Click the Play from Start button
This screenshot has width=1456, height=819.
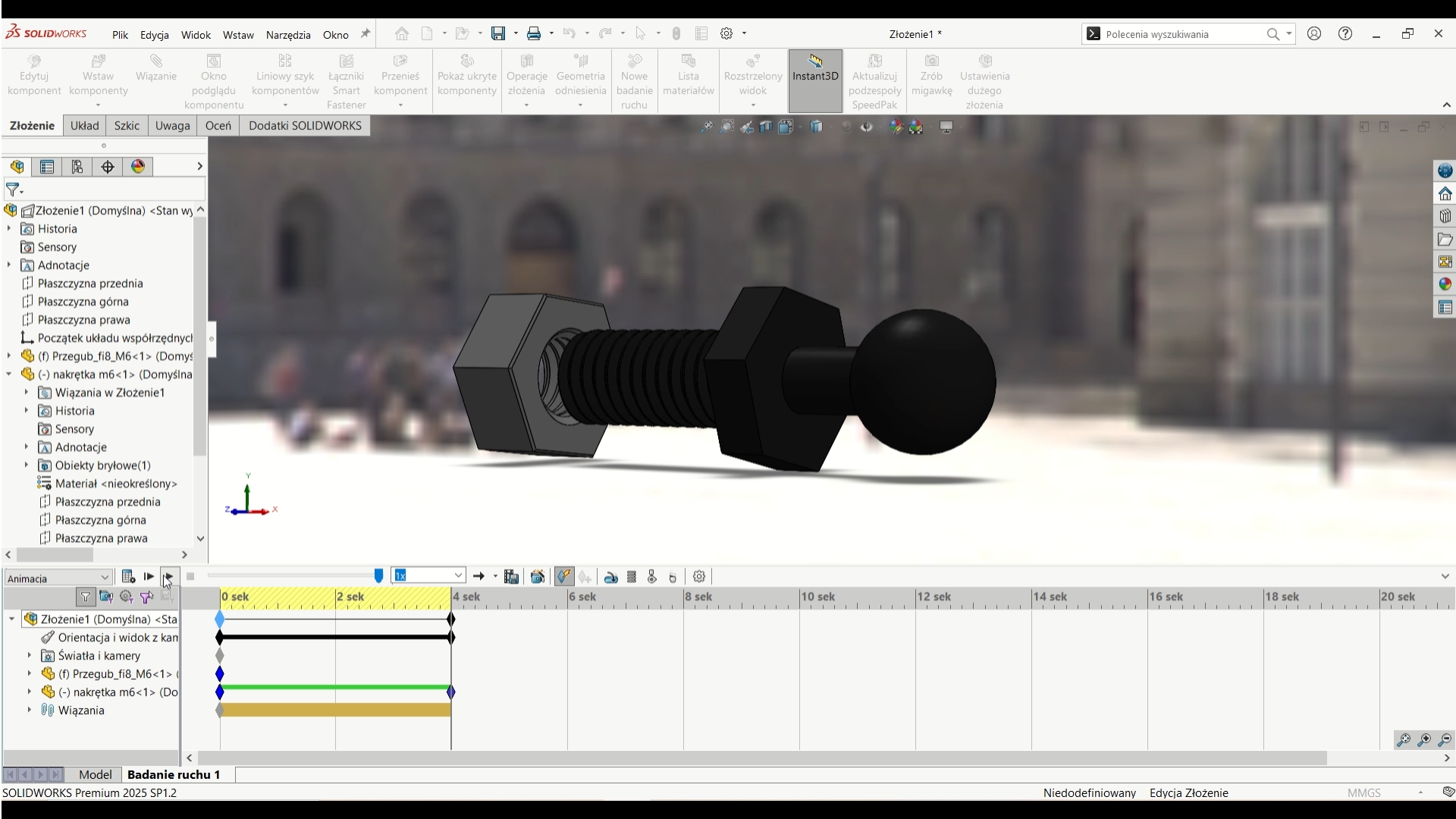click(x=149, y=577)
